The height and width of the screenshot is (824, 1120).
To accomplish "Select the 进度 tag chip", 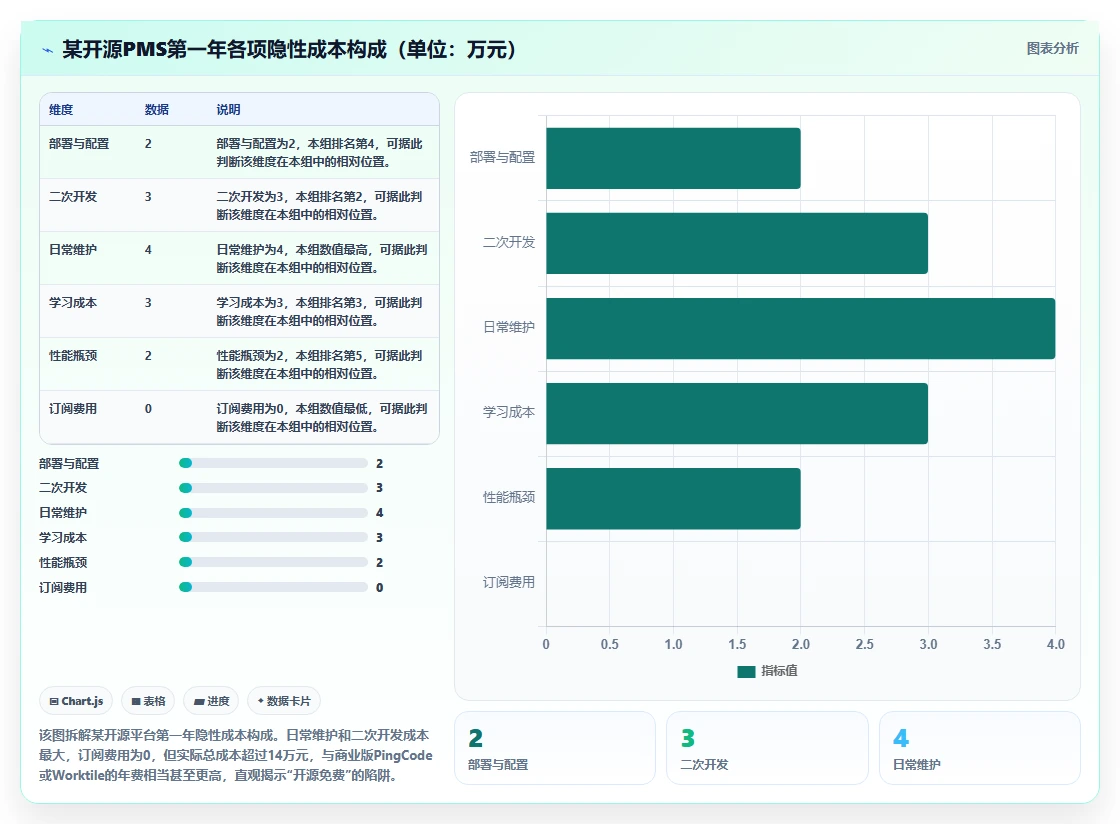I will (211, 701).
